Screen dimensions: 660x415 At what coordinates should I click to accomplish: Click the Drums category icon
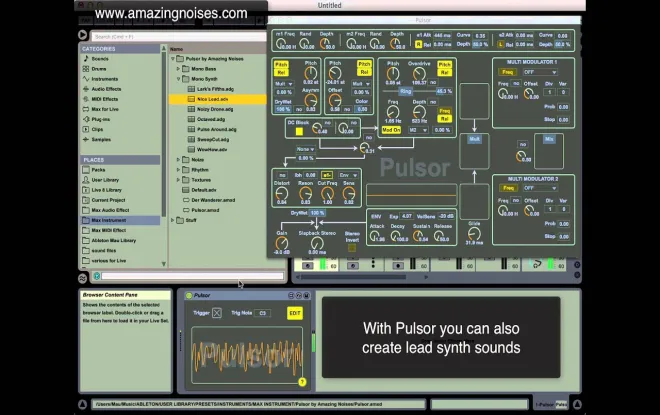point(86,69)
